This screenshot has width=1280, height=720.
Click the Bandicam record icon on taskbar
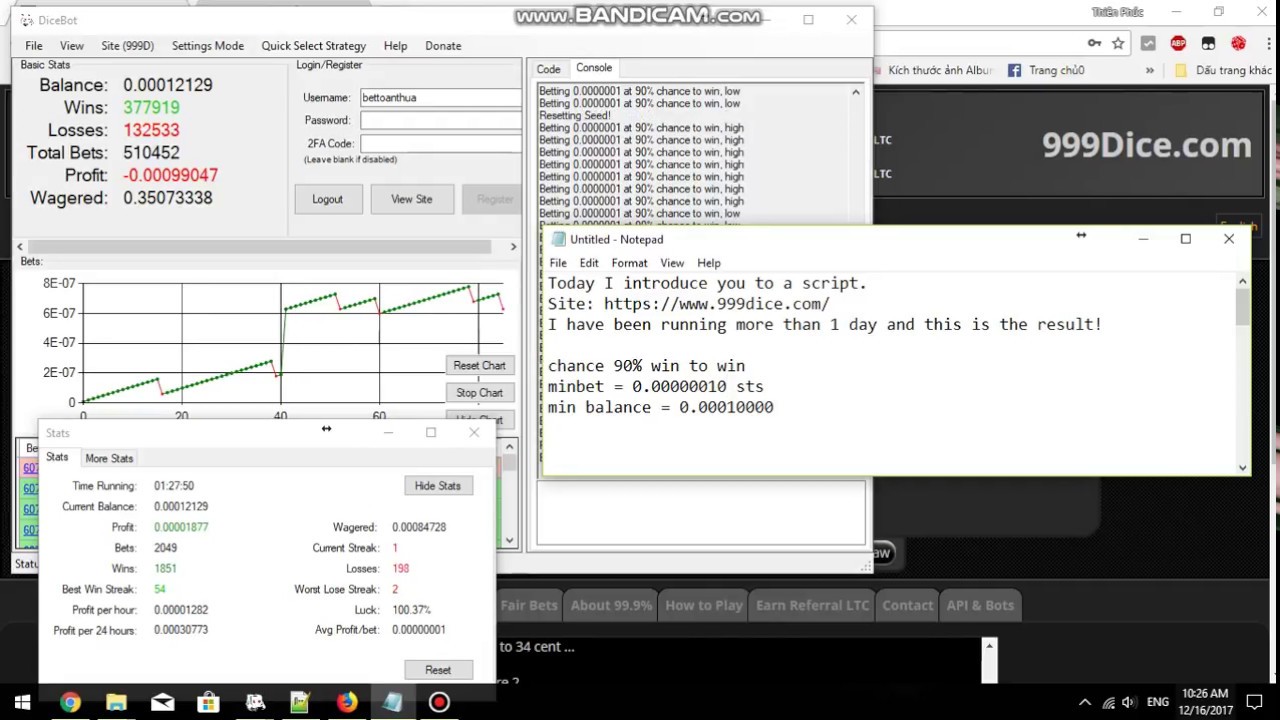pyautogui.click(x=439, y=702)
